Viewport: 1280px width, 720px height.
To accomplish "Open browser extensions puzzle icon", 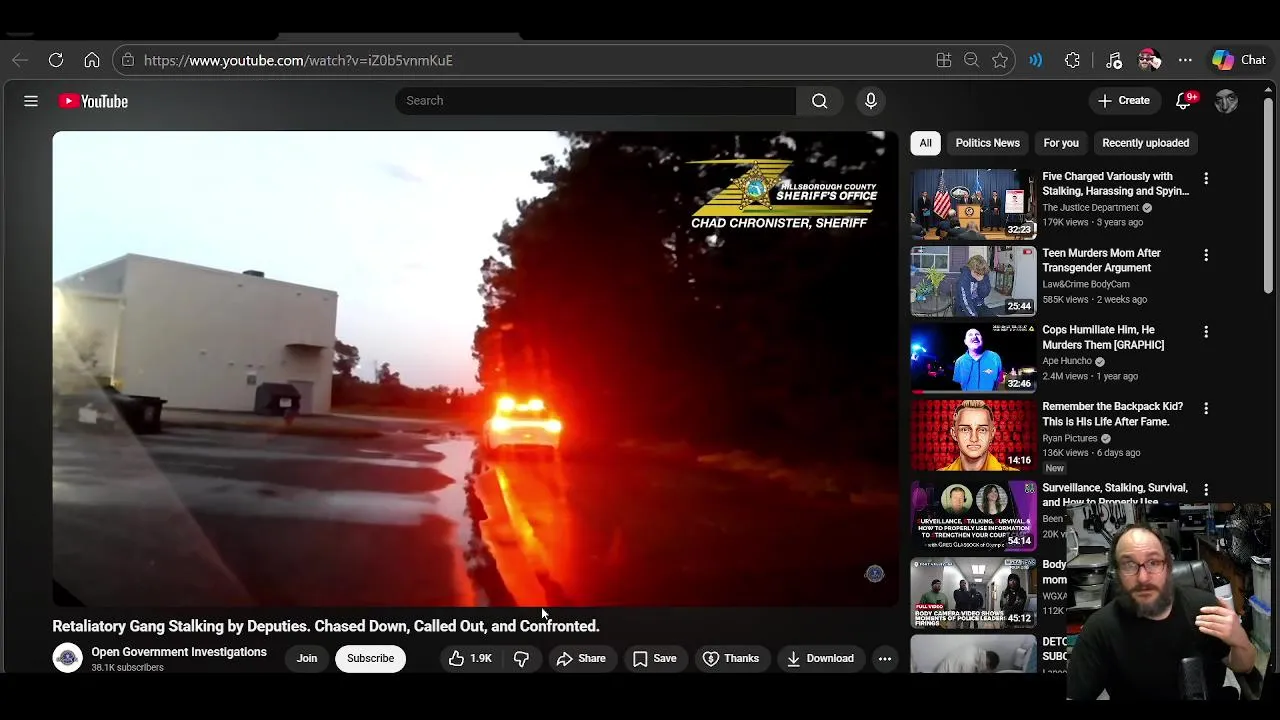I will tap(1072, 60).
